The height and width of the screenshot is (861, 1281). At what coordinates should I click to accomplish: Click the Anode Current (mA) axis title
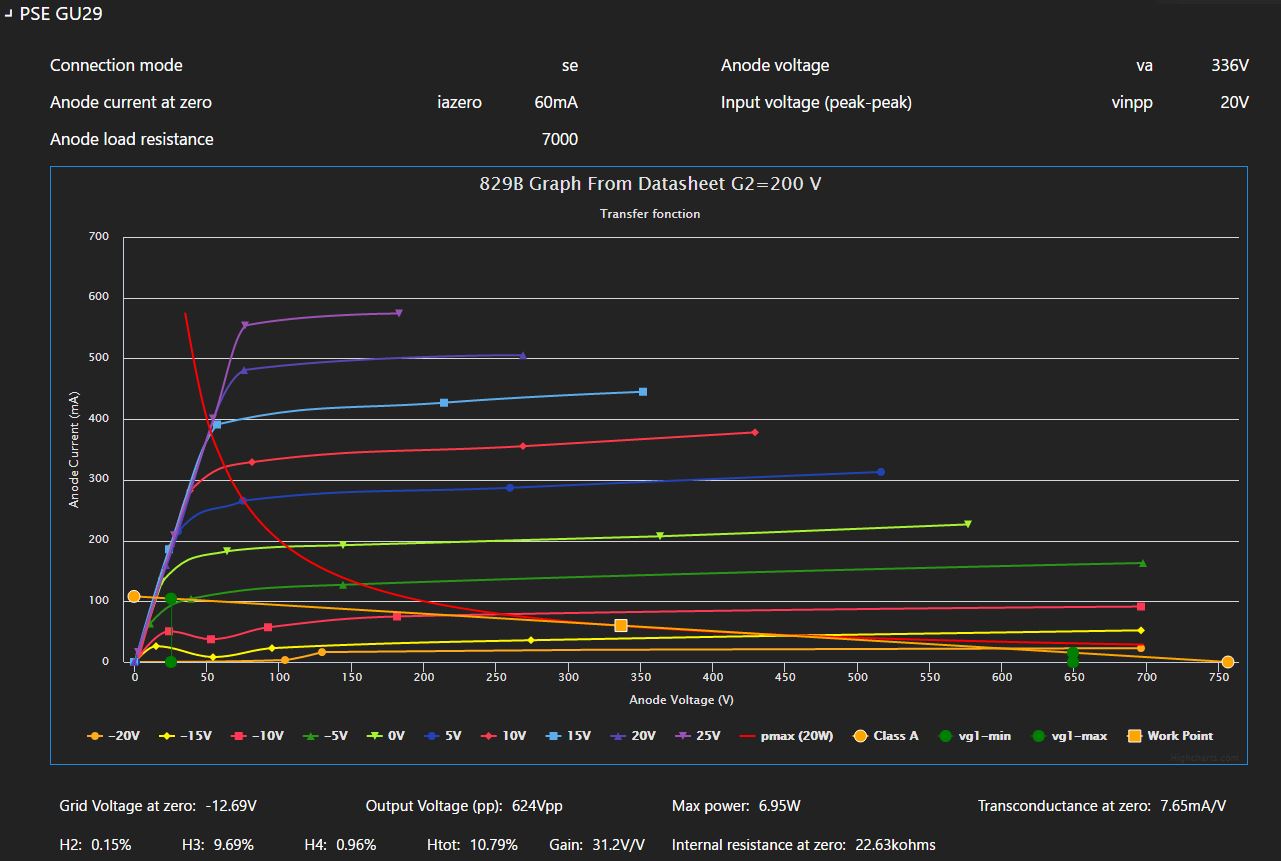coord(74,449)
